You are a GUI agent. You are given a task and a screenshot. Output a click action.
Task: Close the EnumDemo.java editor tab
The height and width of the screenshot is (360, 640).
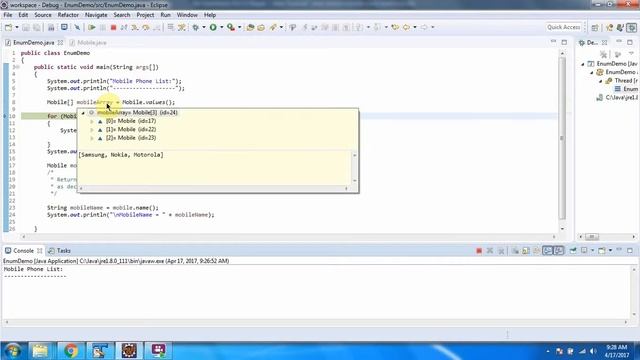60,42
